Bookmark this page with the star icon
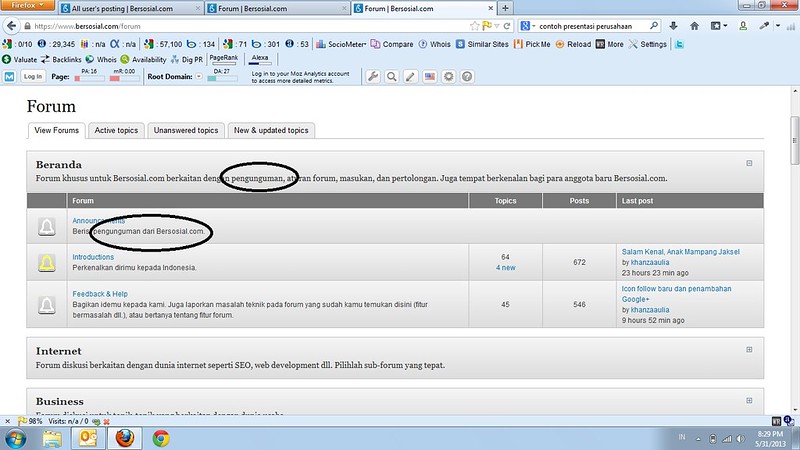Image resolution: width=800 pixels, height=450 pixels. [x=474, y=26]
